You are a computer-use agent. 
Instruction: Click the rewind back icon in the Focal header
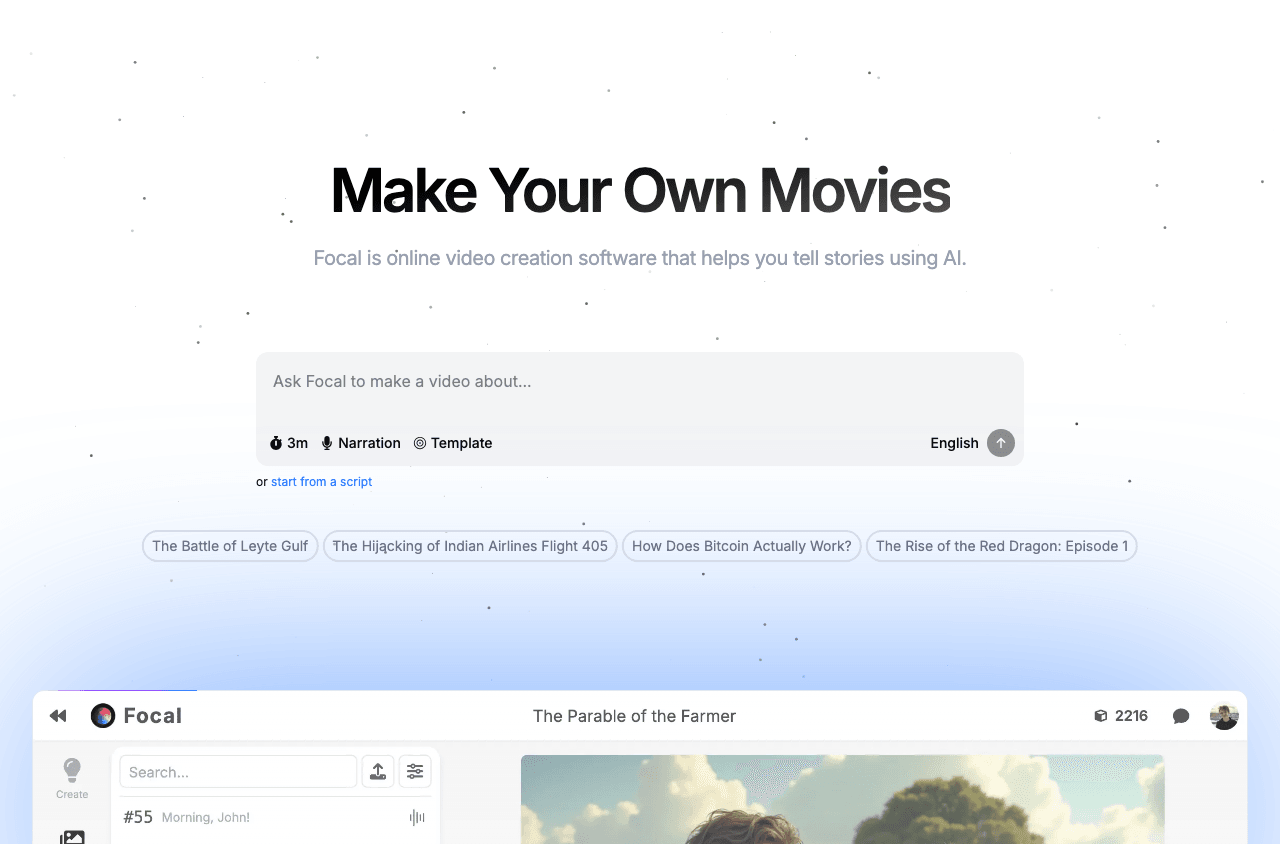coord(58,716)
